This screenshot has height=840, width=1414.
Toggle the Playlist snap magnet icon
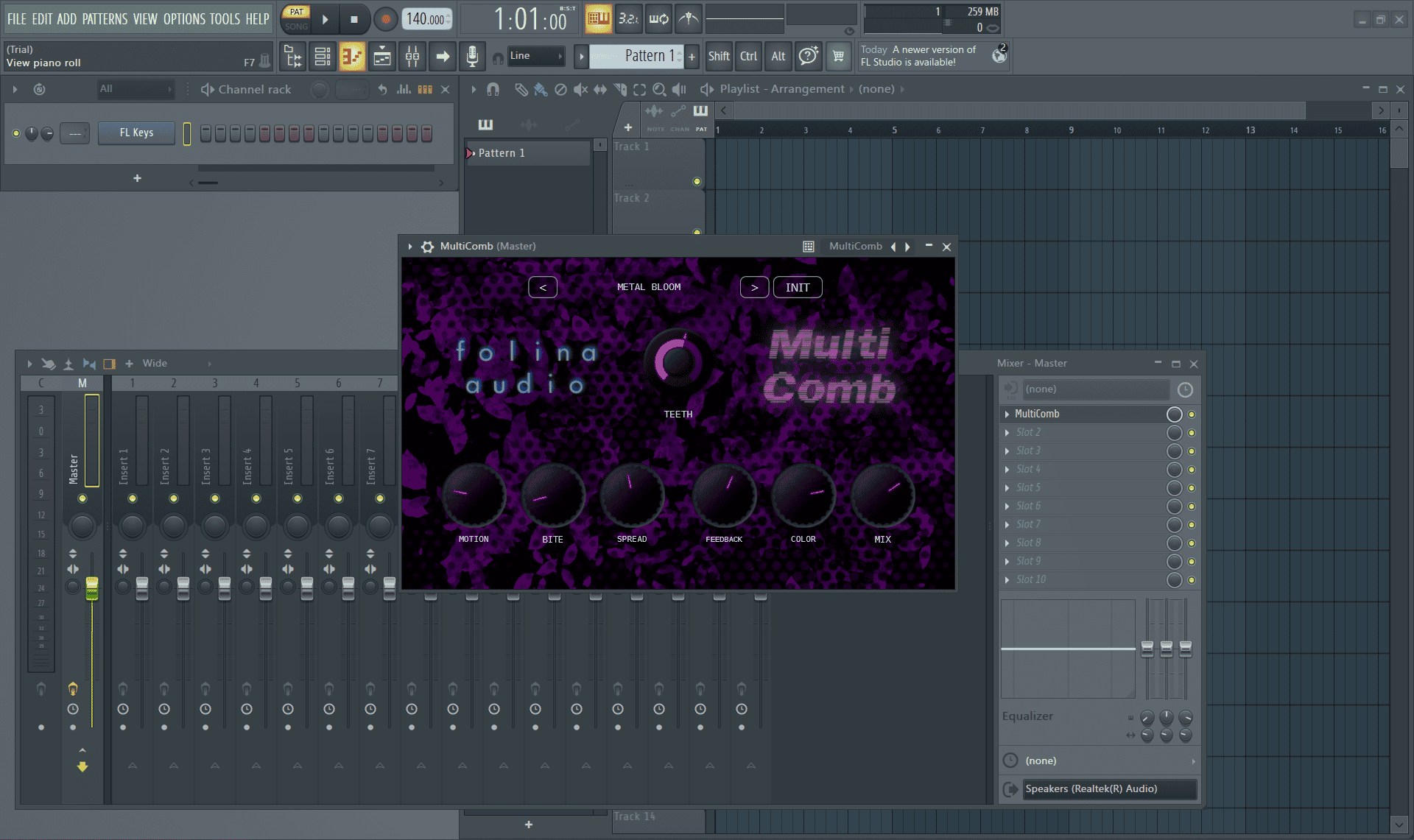coord(493,89)
